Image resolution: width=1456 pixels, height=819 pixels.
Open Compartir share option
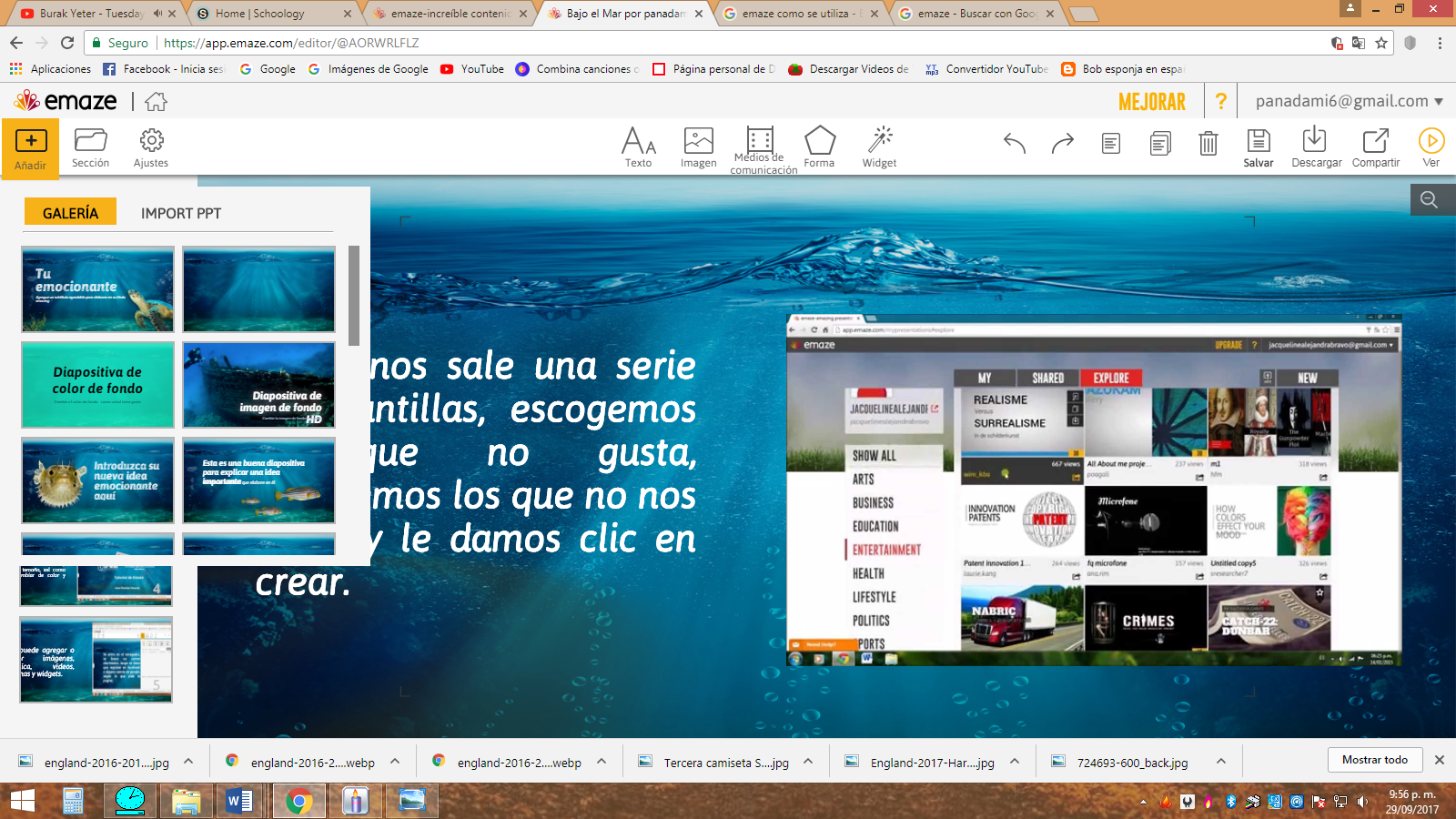pyautogui.click(x=1376, y=147)
